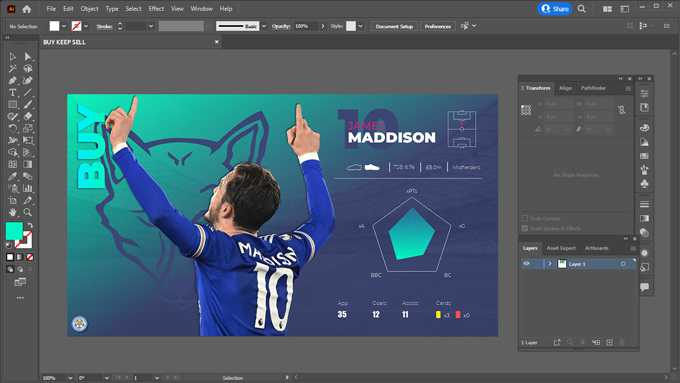
Task: Switch to the Pathfinder tab
Action: click(x=593, y=88)
